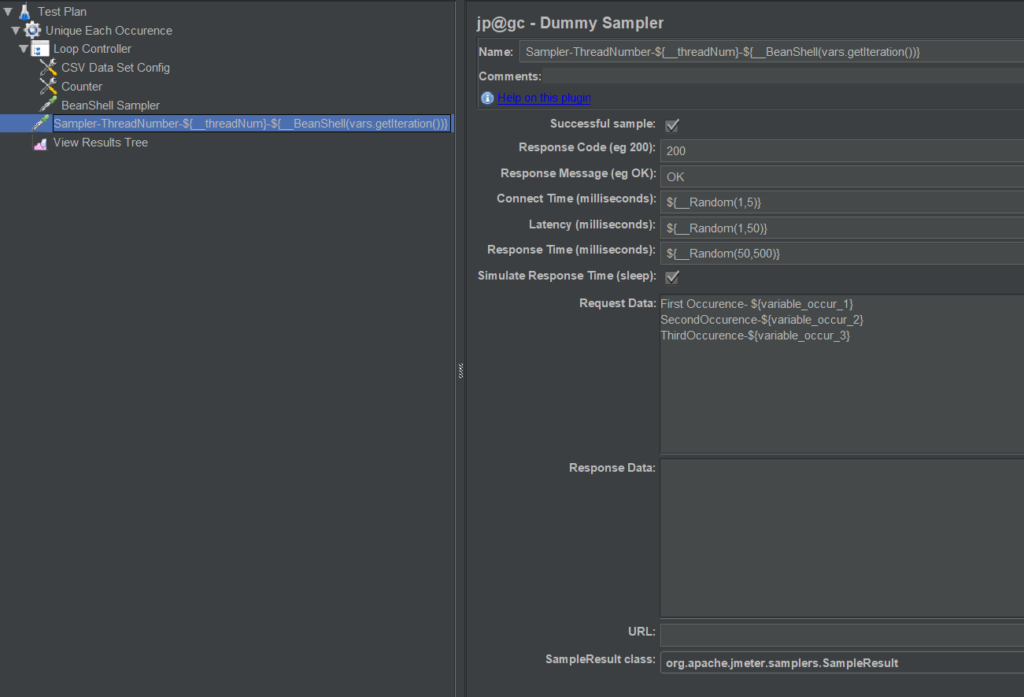
Task: Click the CSV Data Set Config icon
Action: pos(48,68)
